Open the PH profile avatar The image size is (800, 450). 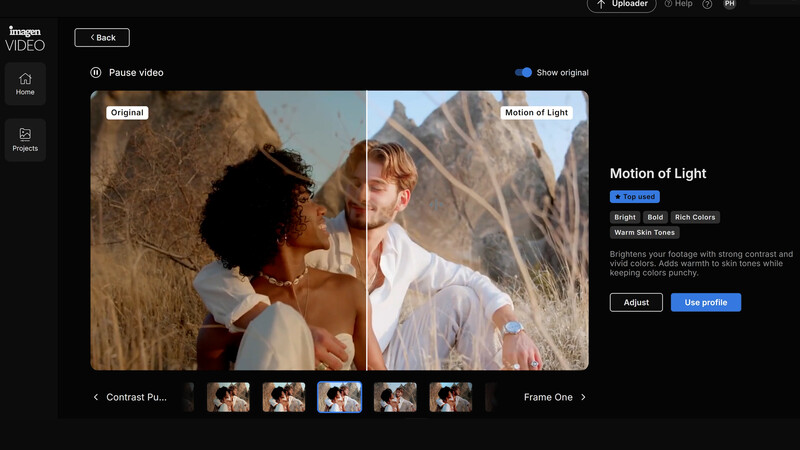[730, 4]
